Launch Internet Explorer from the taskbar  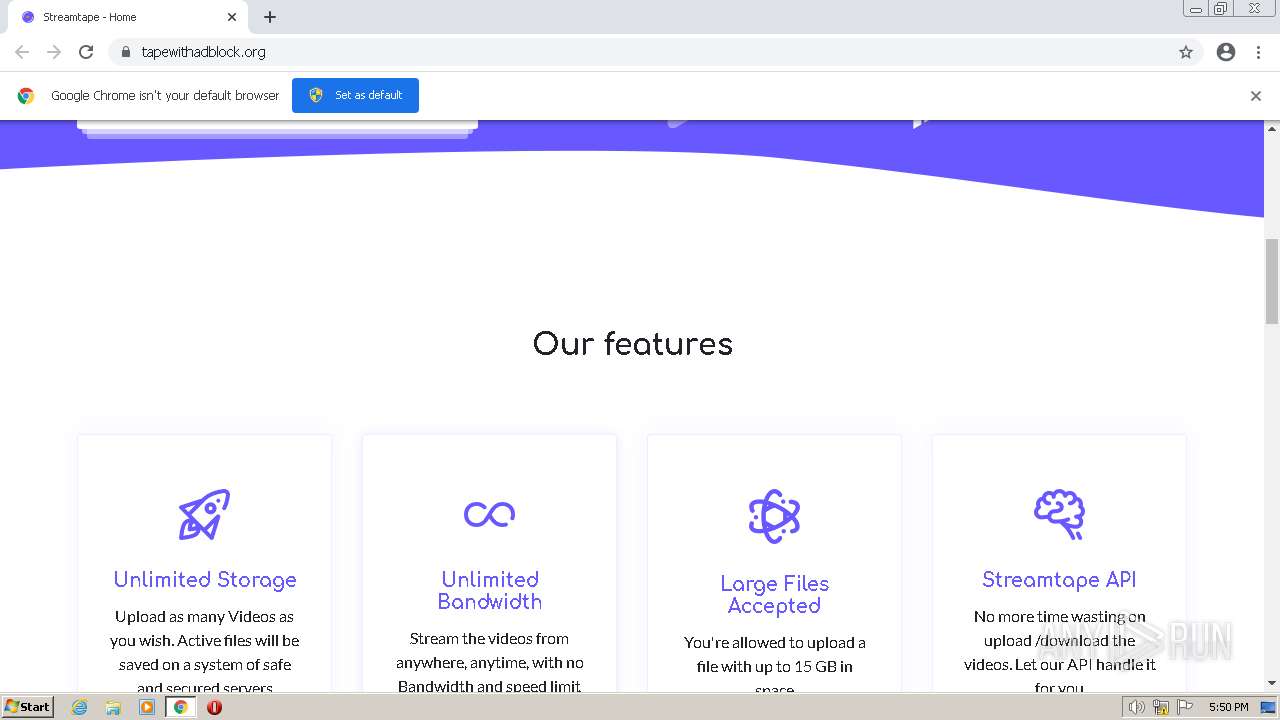click(x=80, y=707)
